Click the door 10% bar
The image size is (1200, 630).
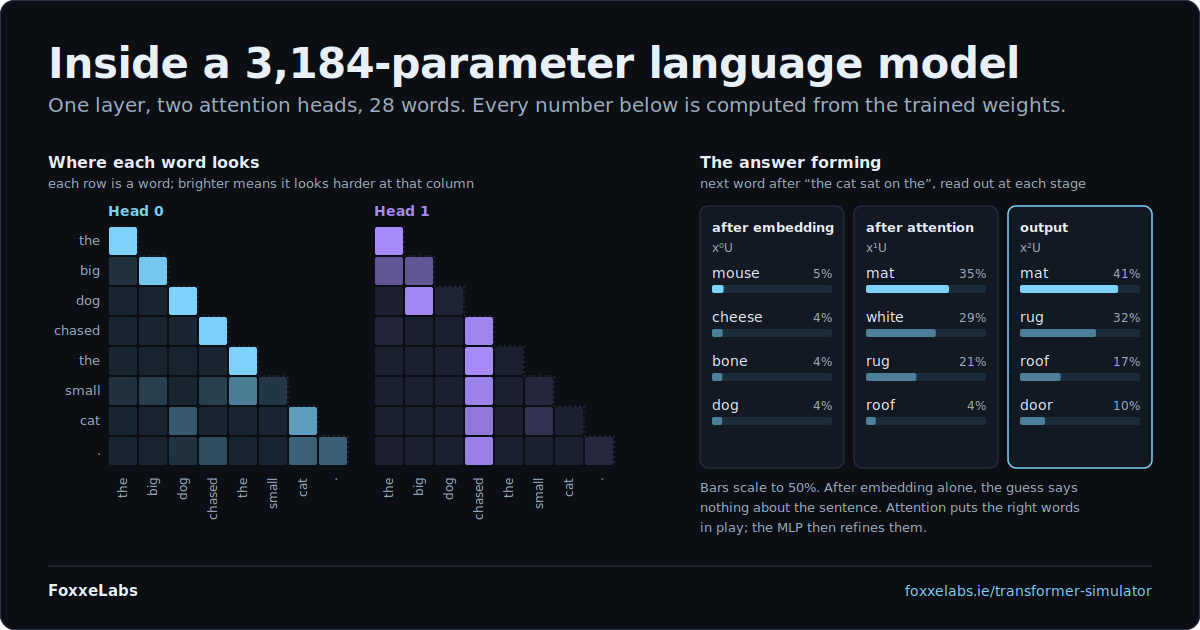click(x=1080, y=421)
